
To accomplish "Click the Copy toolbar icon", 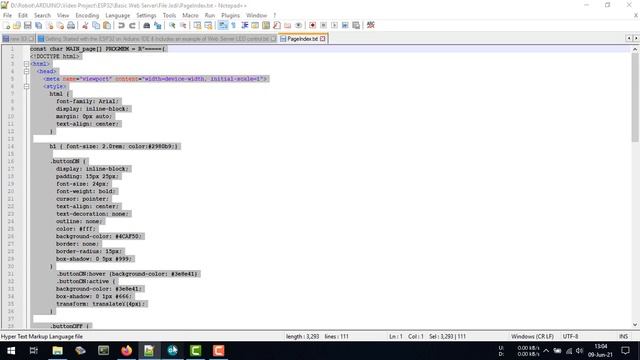I will click(x=96, y=25).
